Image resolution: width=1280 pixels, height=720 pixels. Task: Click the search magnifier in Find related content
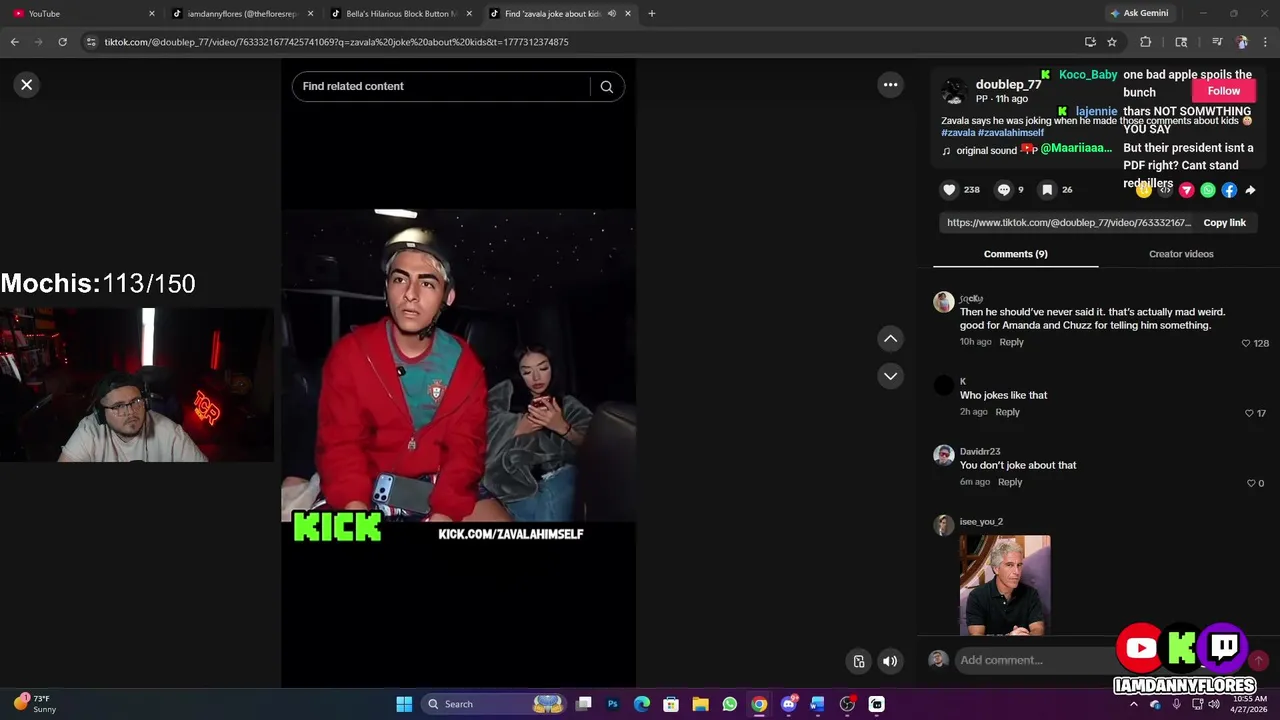tap(606, 86)
